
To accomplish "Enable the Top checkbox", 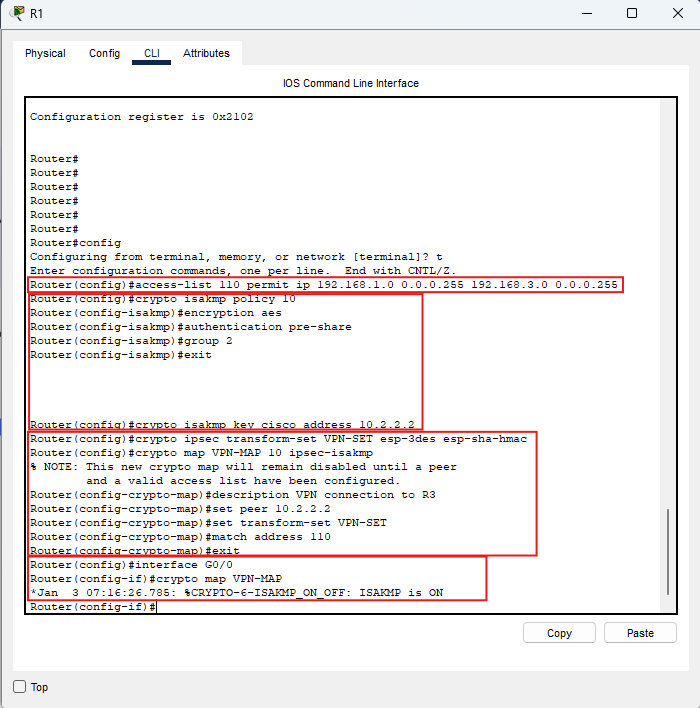I will tap(19, 687).
